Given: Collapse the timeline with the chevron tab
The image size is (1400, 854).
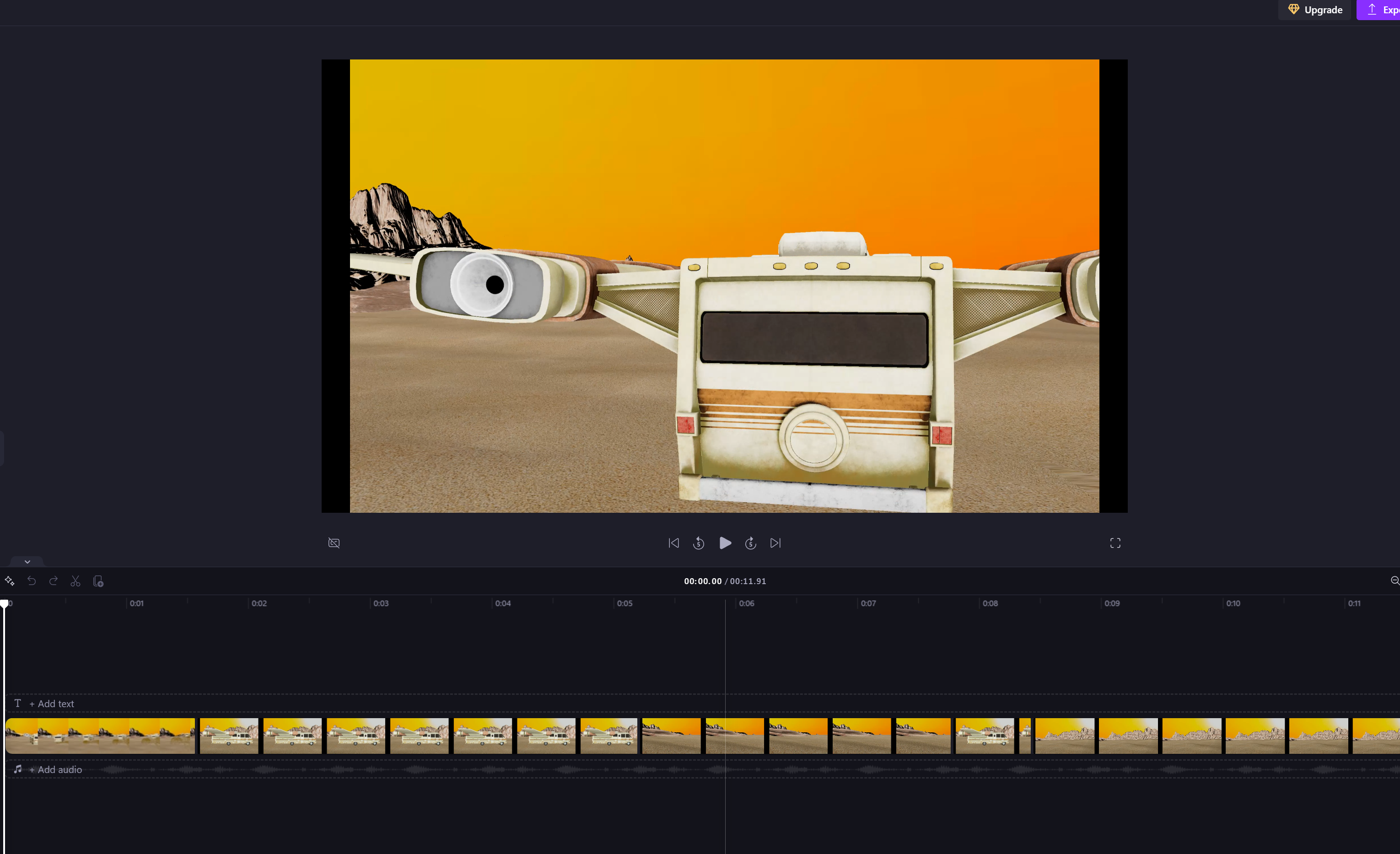Looking at the screenshot, I should 27,561.
